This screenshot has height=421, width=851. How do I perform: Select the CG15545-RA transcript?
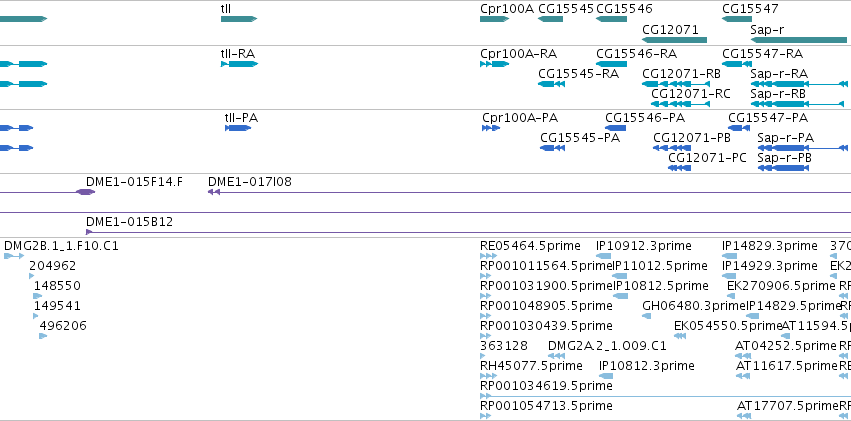tap(551, 84)
